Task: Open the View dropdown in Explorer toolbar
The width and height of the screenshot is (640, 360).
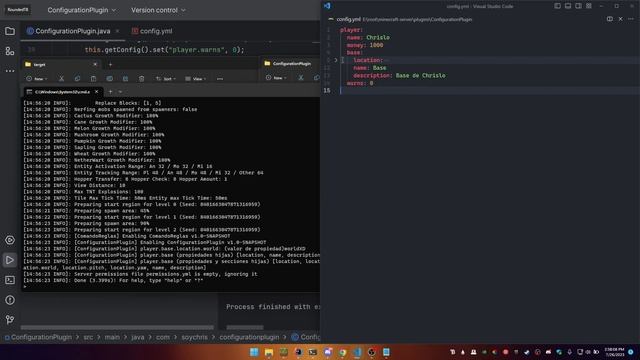Action: coord(196,78)
